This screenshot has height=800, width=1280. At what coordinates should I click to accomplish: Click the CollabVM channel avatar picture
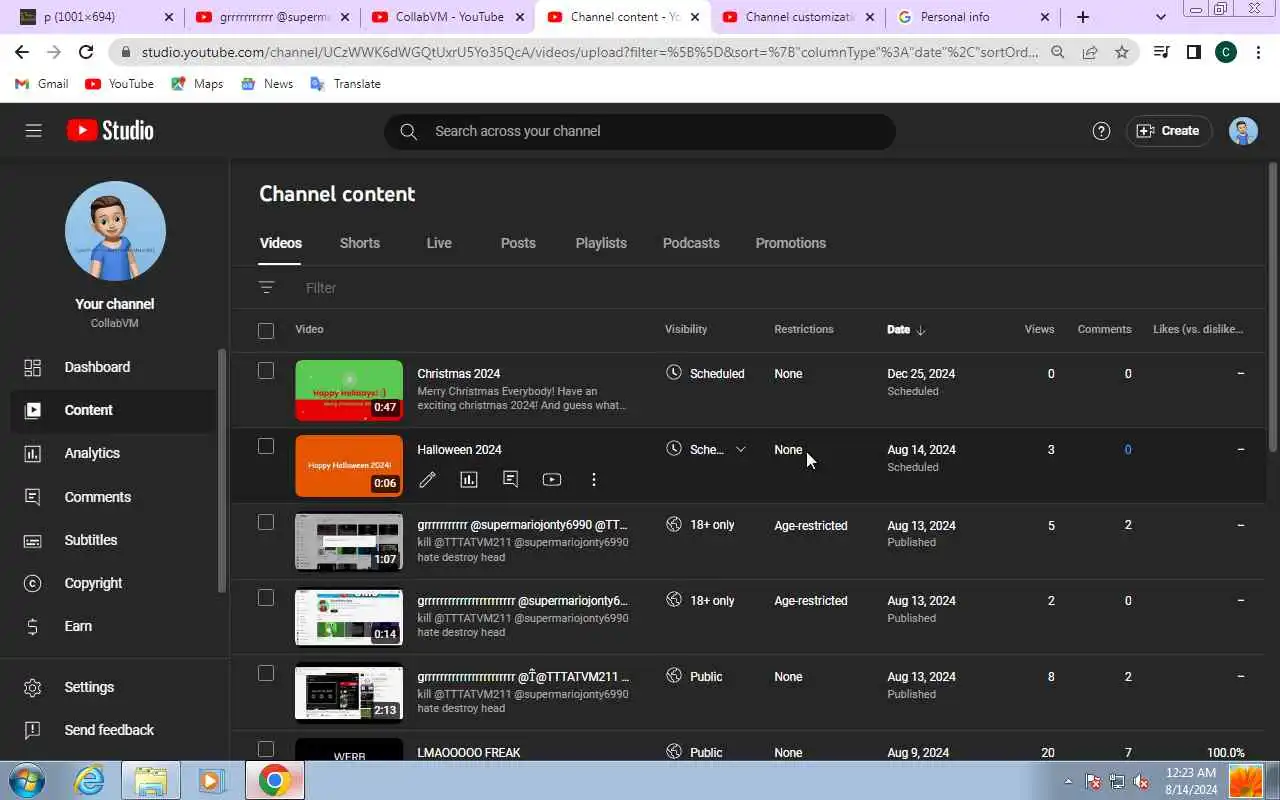(x=115, y=231)
